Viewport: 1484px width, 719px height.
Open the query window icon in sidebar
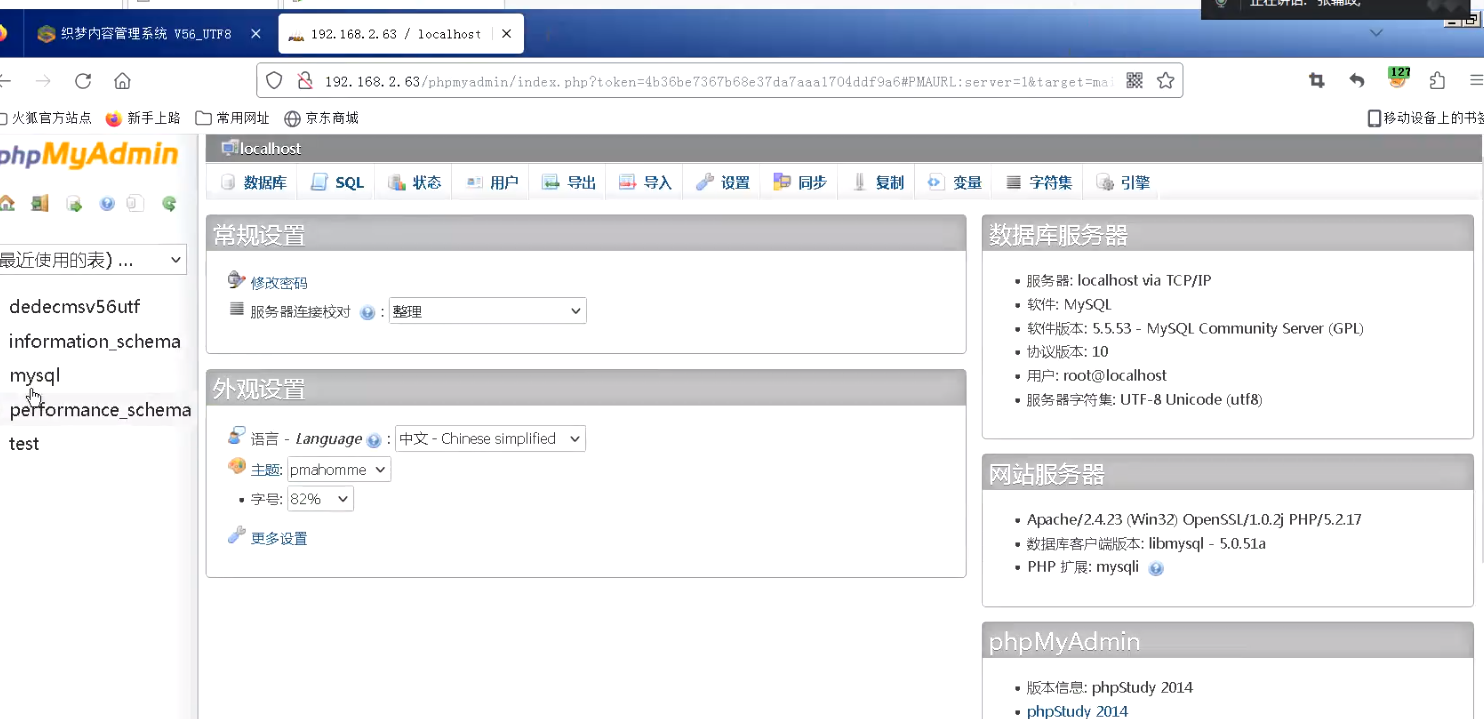(x=74, y=204)
